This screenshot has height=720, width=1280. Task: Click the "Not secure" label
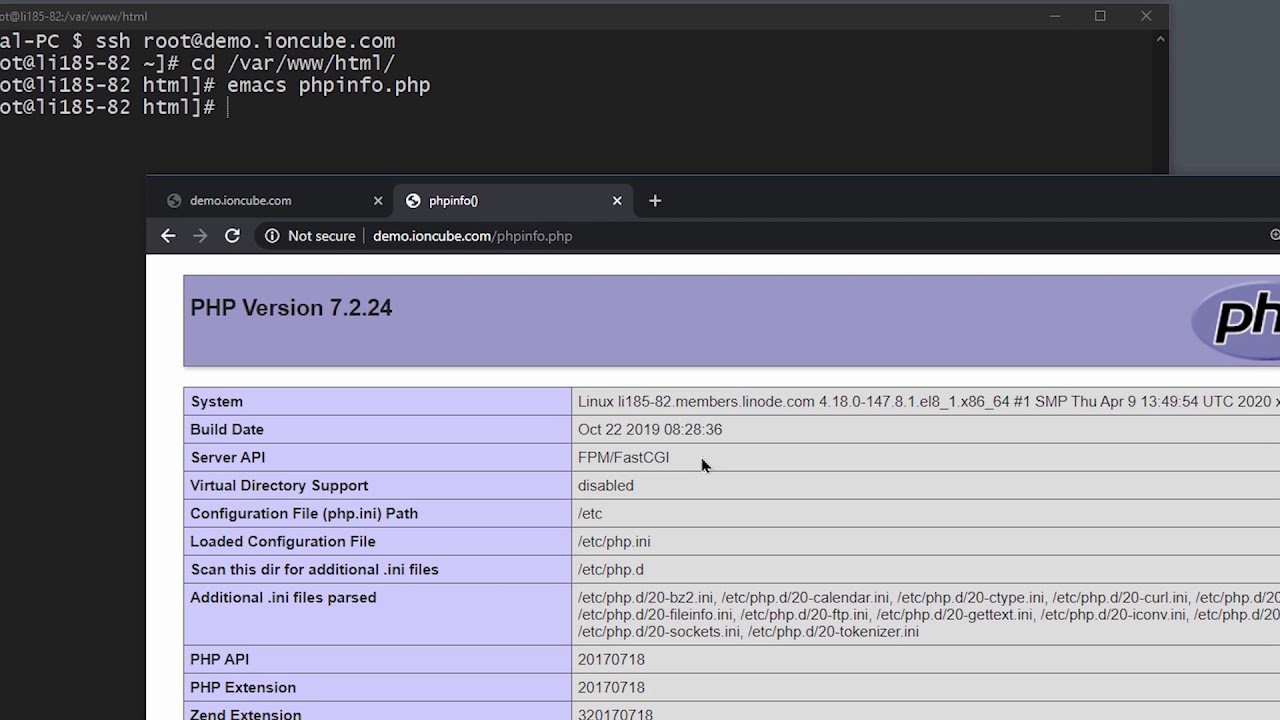pyautogui.click(x=321, y=236)
